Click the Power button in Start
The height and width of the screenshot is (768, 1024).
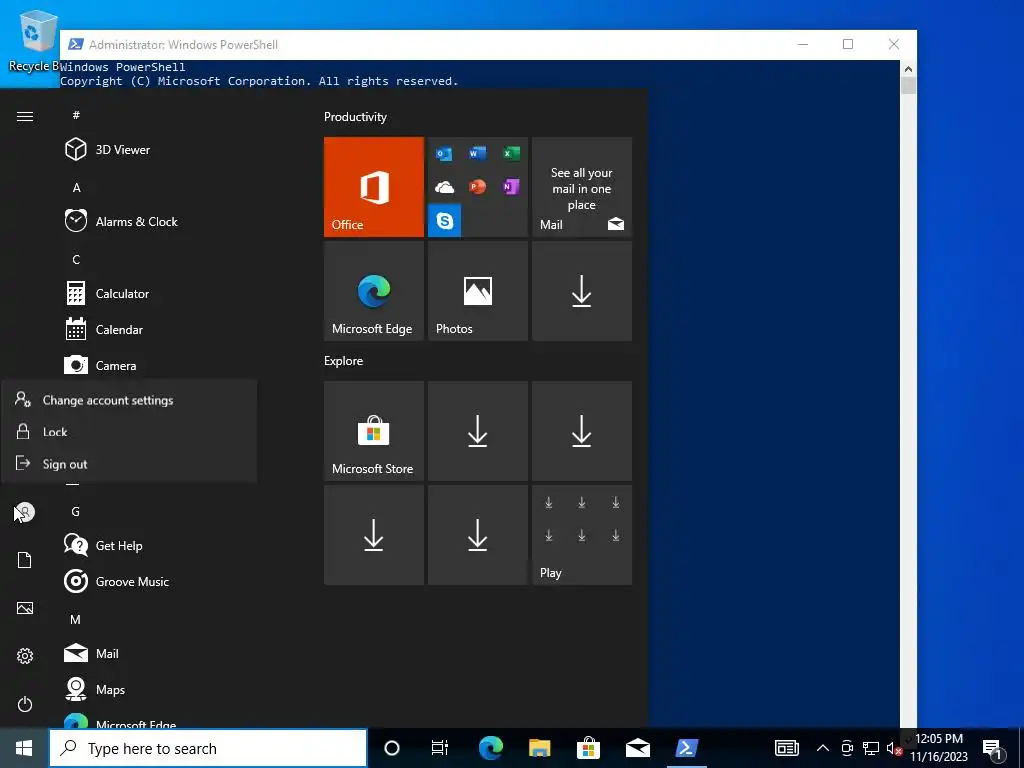coord(25,704)
